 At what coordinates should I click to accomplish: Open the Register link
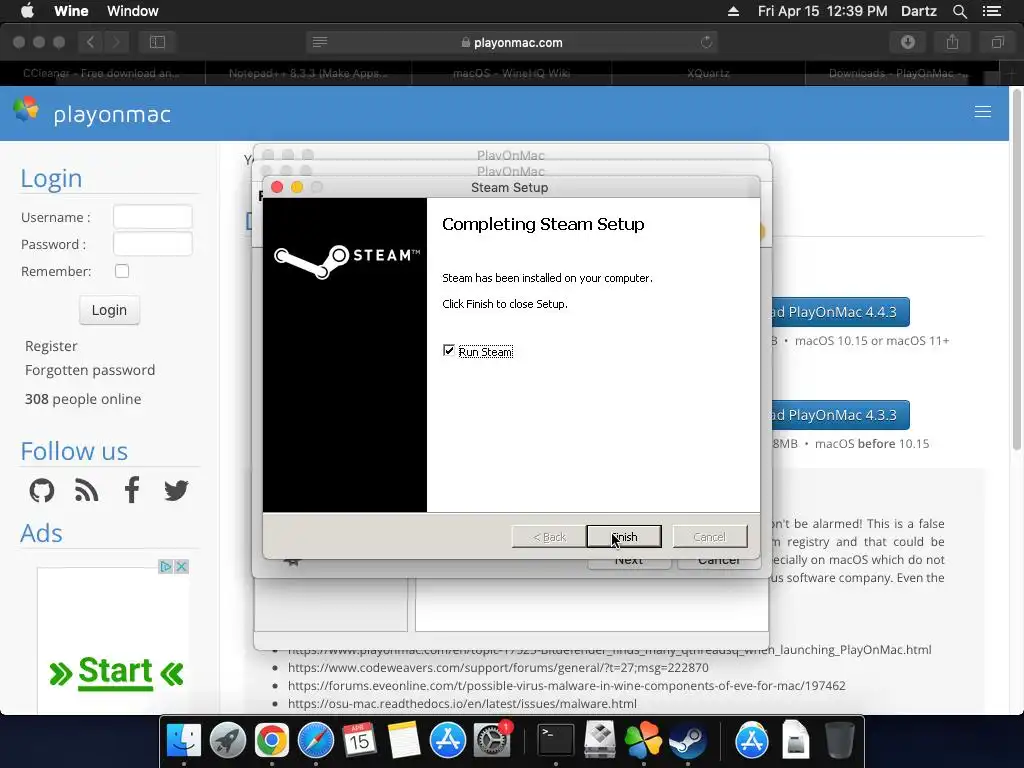51,346
